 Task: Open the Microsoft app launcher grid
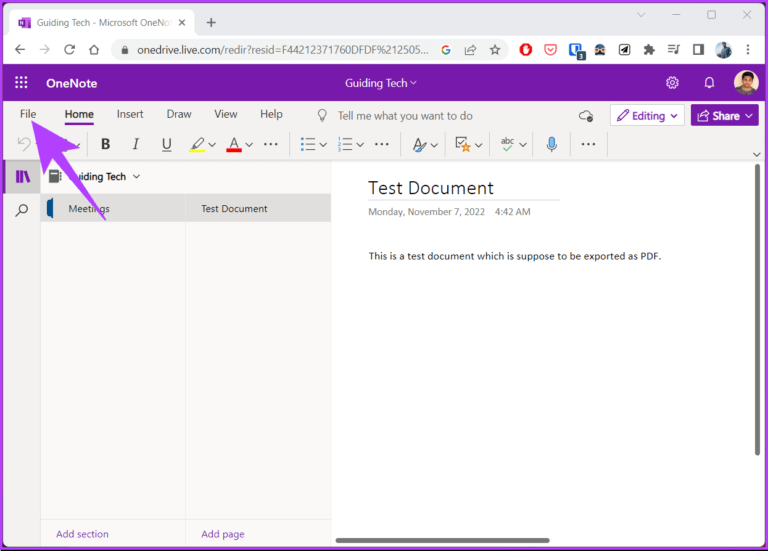tap(21, 83)
